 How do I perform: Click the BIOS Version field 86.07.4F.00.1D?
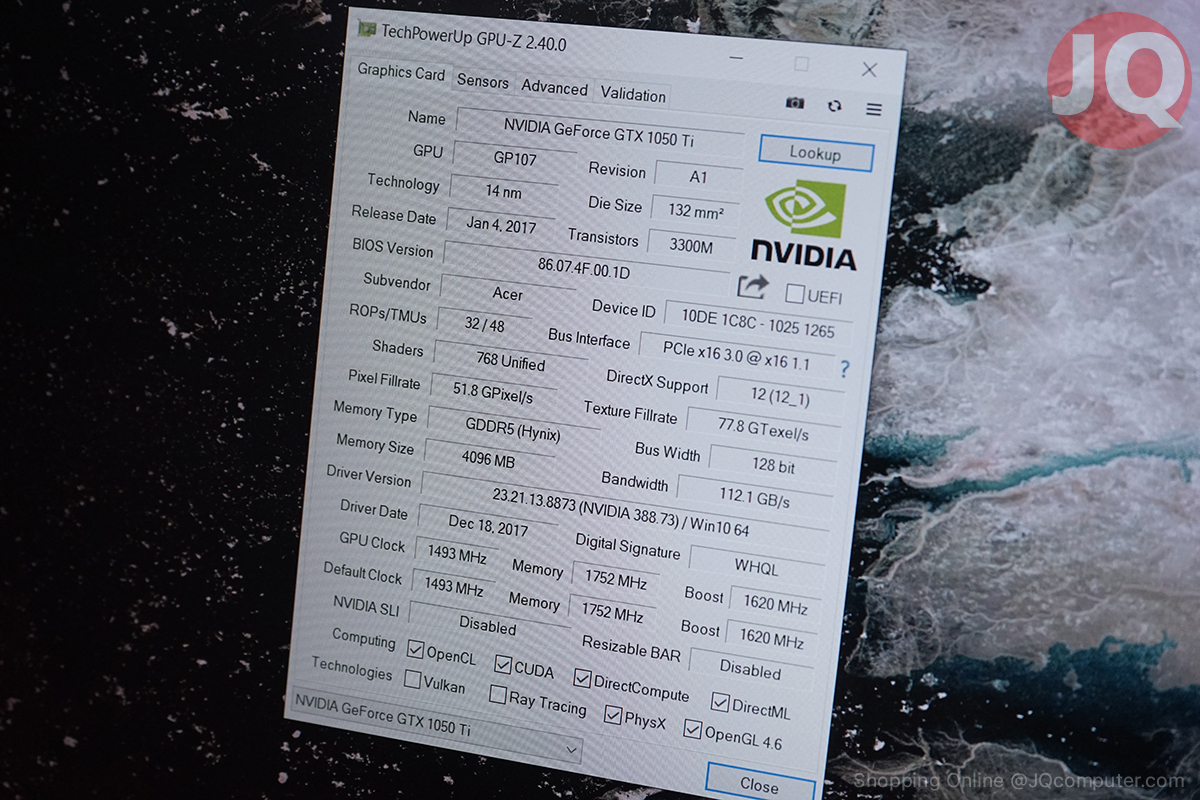click(585, 268)
